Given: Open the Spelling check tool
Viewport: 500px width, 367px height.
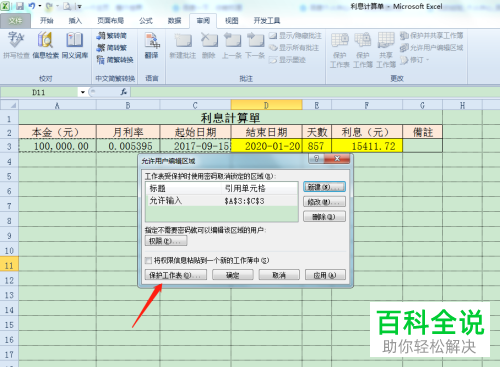Looking at the screenshot, I should click(x=16, y=45).
